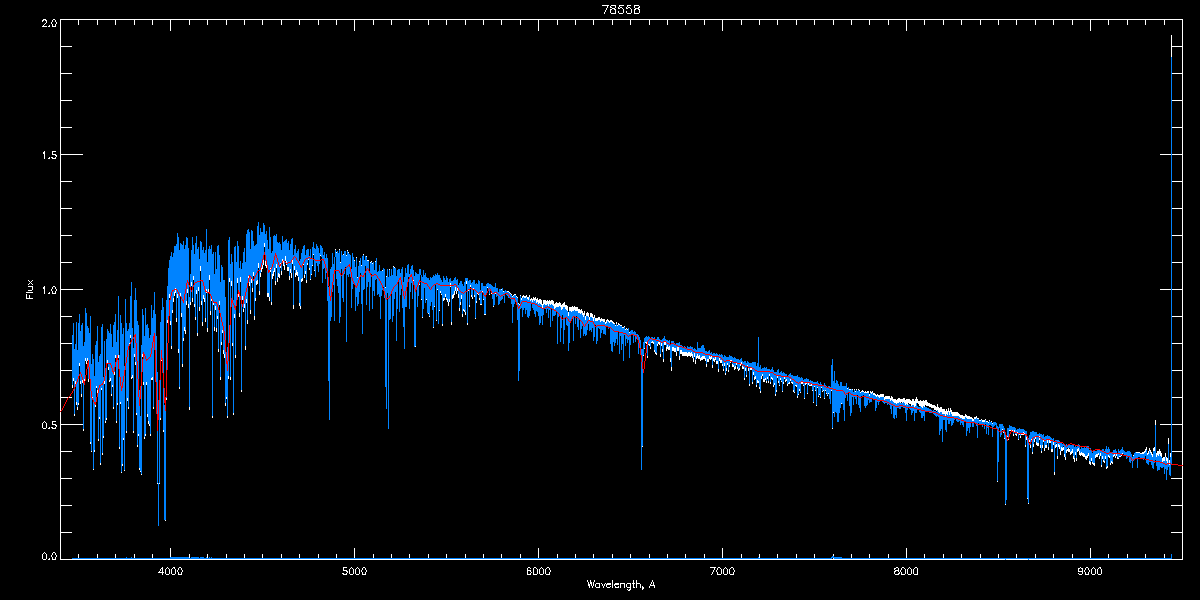Click the 2.0 y-axis tick label
Screen dimensions: 1200x600
click(49, 22)
